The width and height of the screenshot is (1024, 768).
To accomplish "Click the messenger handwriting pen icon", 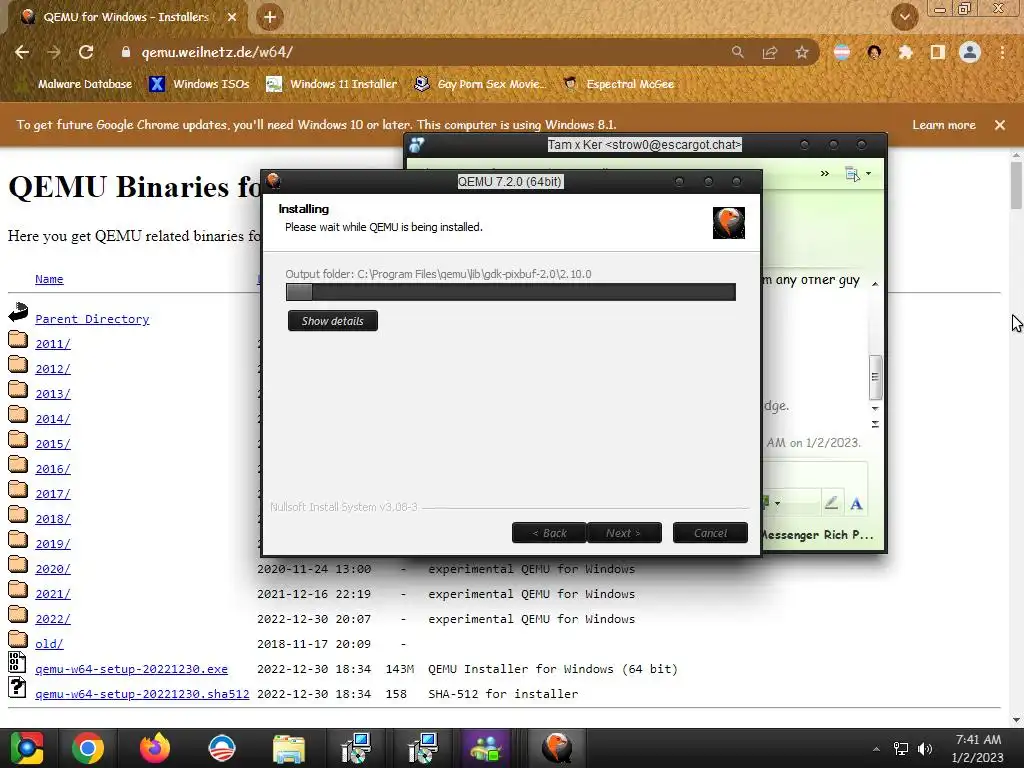I will pos(831,503).
